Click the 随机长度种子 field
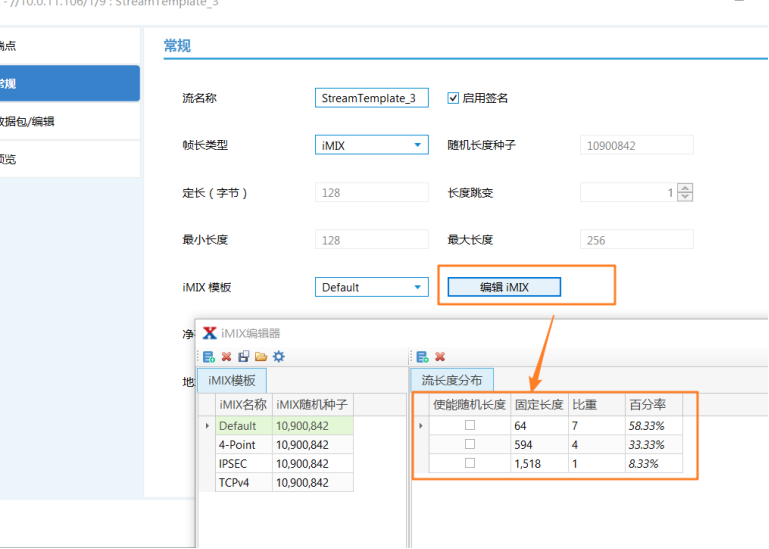The image size is (769, 549). point(637,145)
